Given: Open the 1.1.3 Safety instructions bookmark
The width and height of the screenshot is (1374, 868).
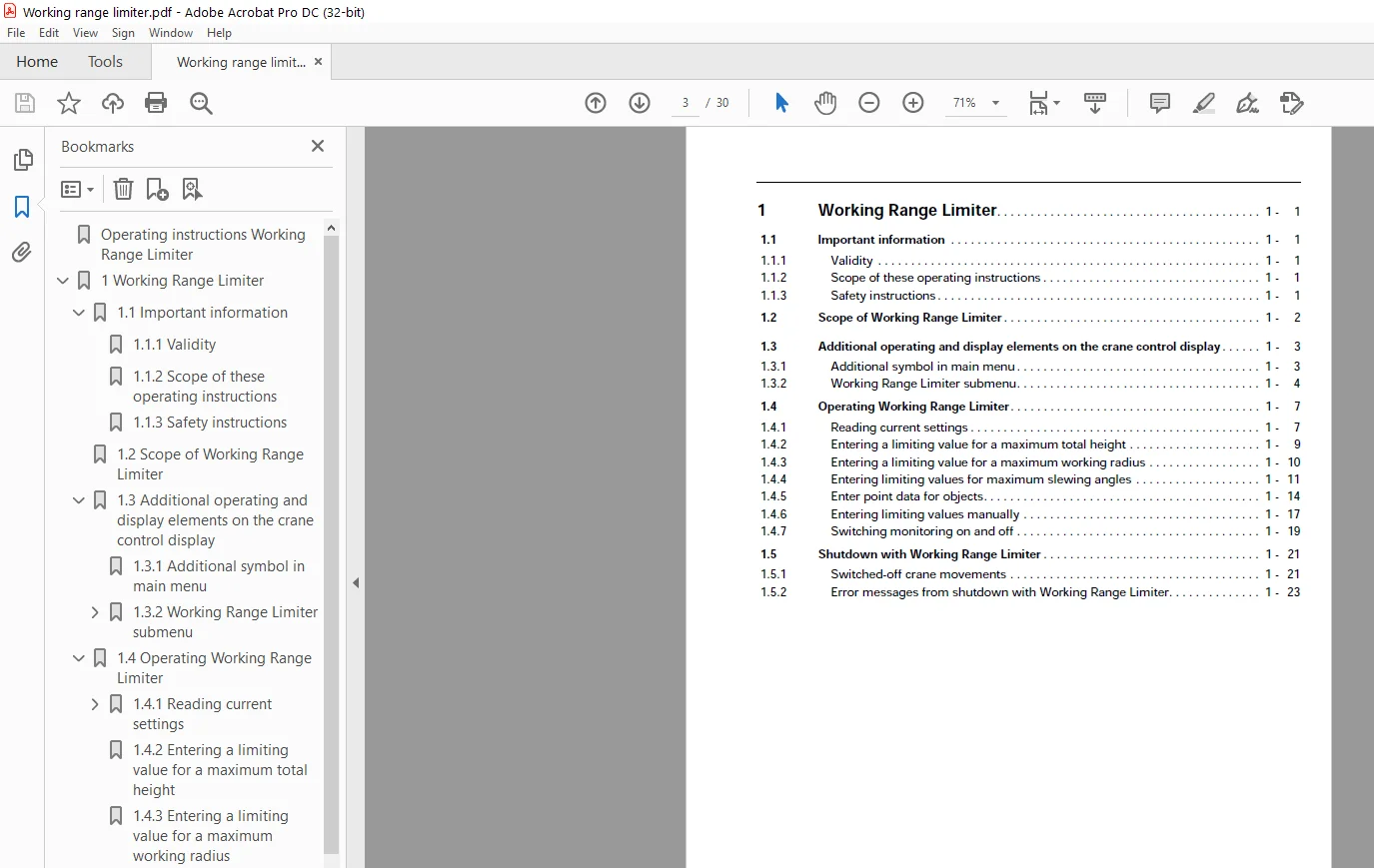Looking at the screenshot, I should [x=210, y=423].
